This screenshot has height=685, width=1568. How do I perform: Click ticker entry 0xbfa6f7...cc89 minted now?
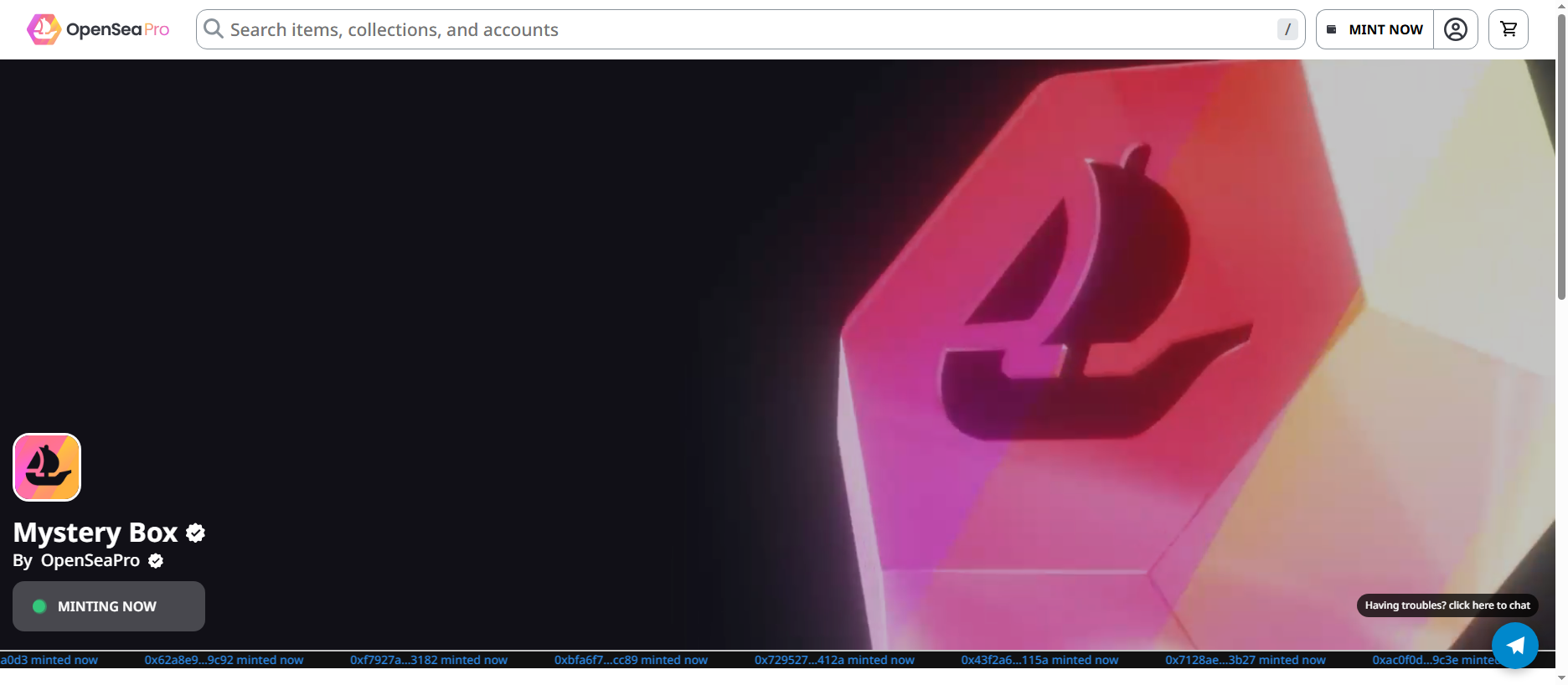point(631,660)
